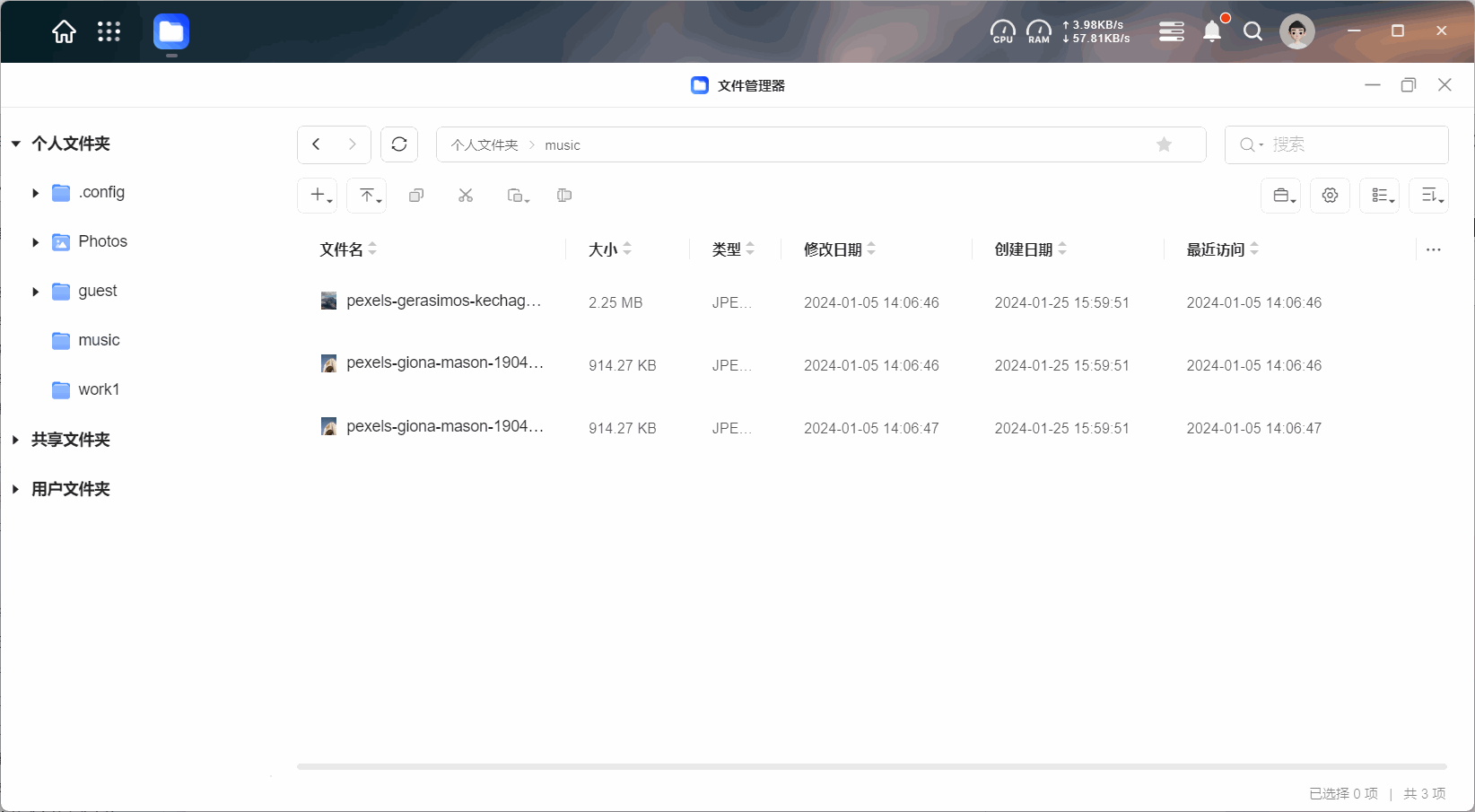Select the pexels-gerasimos-kechag file row
This screenshot has width=1475, height=812.
870,301
